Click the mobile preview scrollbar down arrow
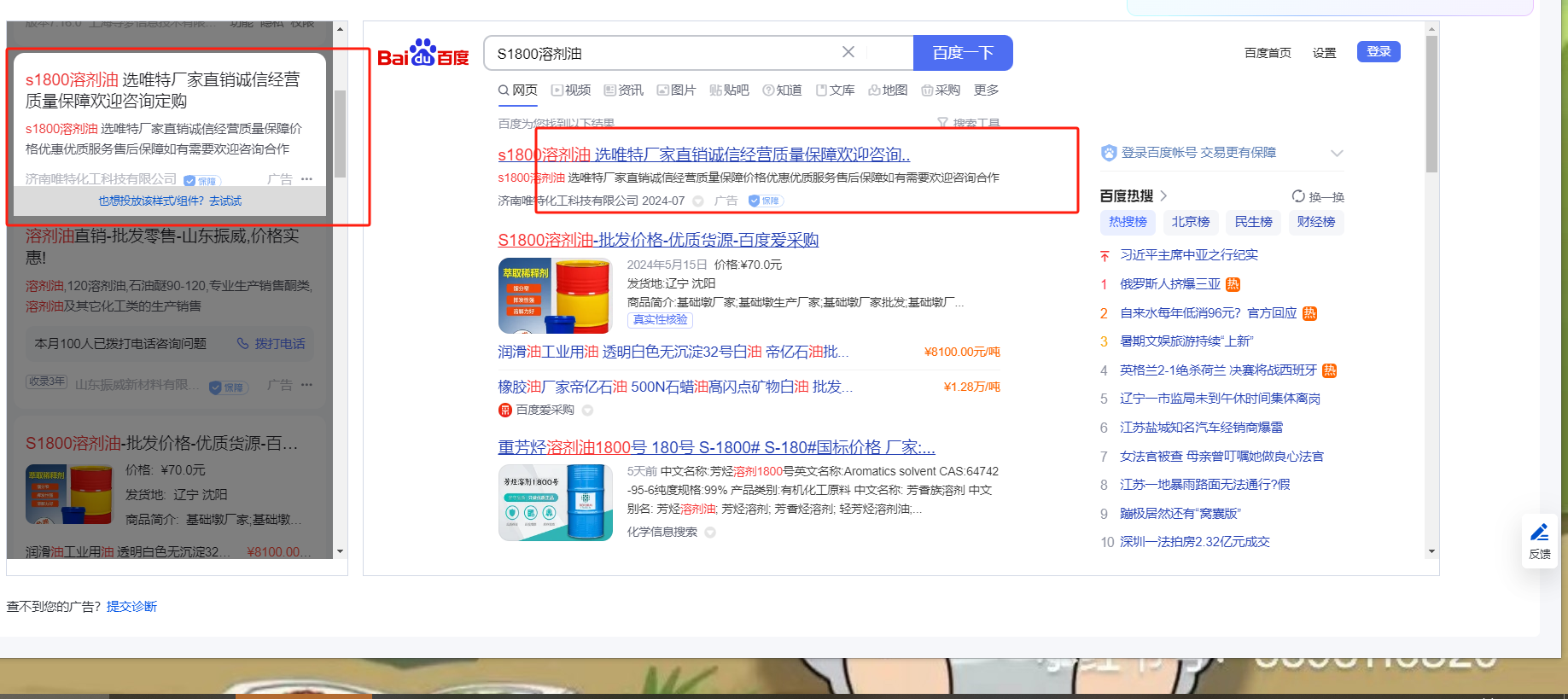The width and height of the screenshot is (1568, 699). tap(341, 551)
